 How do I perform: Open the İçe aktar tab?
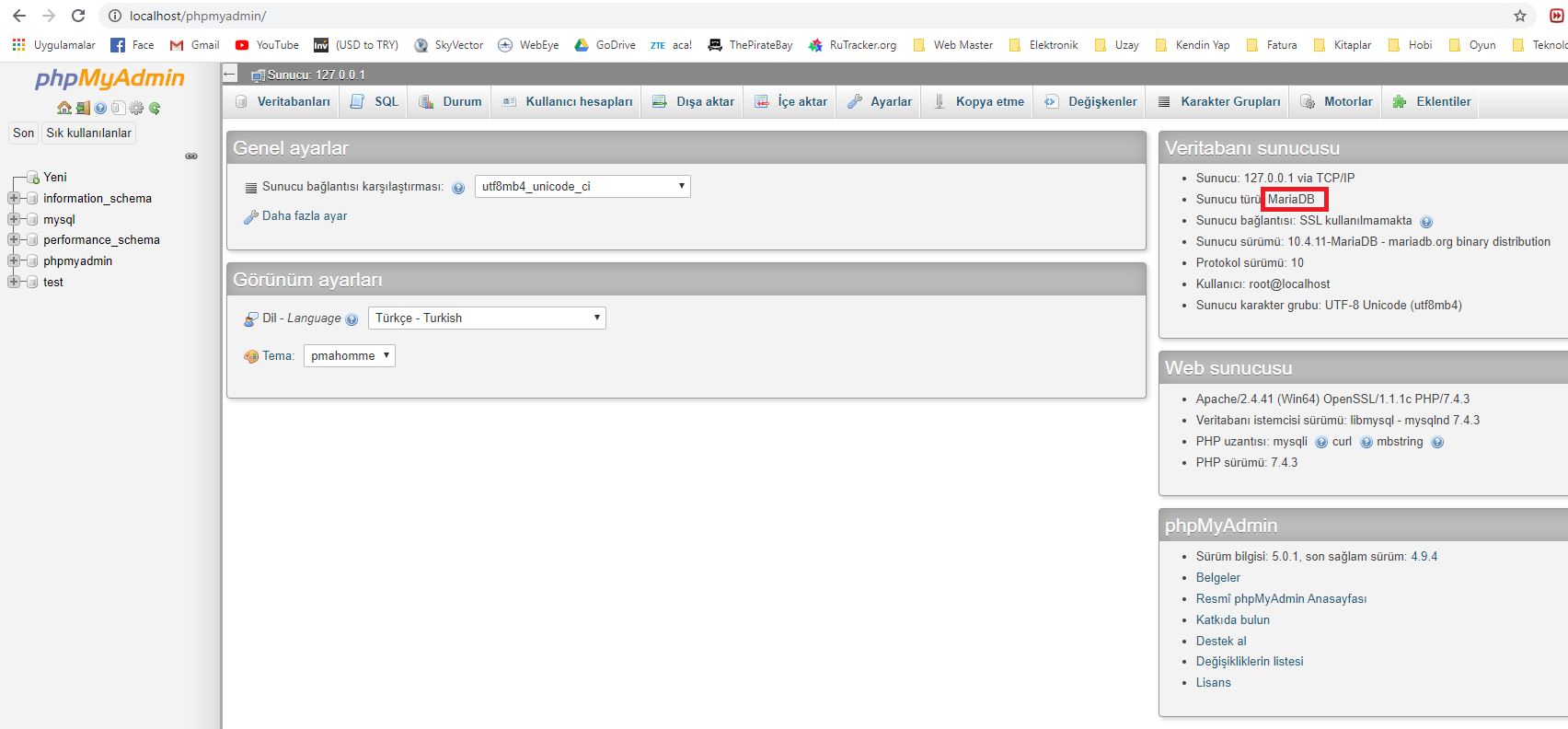[790, 102]
